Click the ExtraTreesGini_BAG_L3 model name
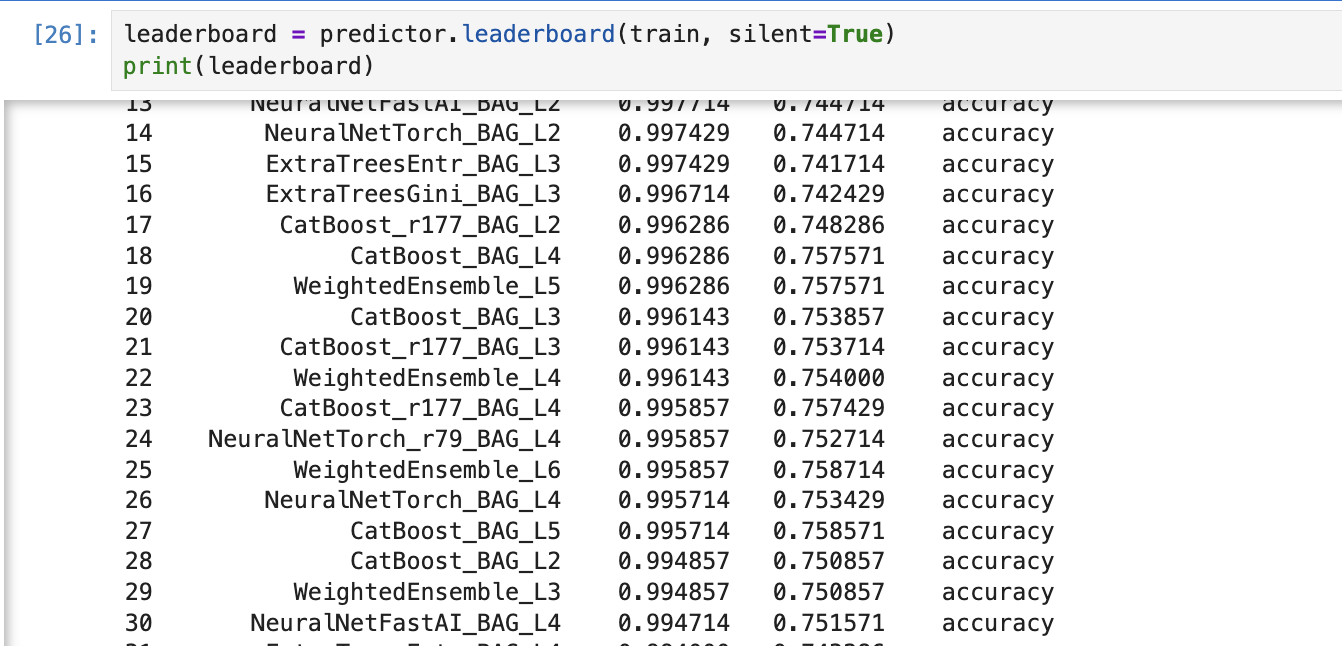 (413, 194)
